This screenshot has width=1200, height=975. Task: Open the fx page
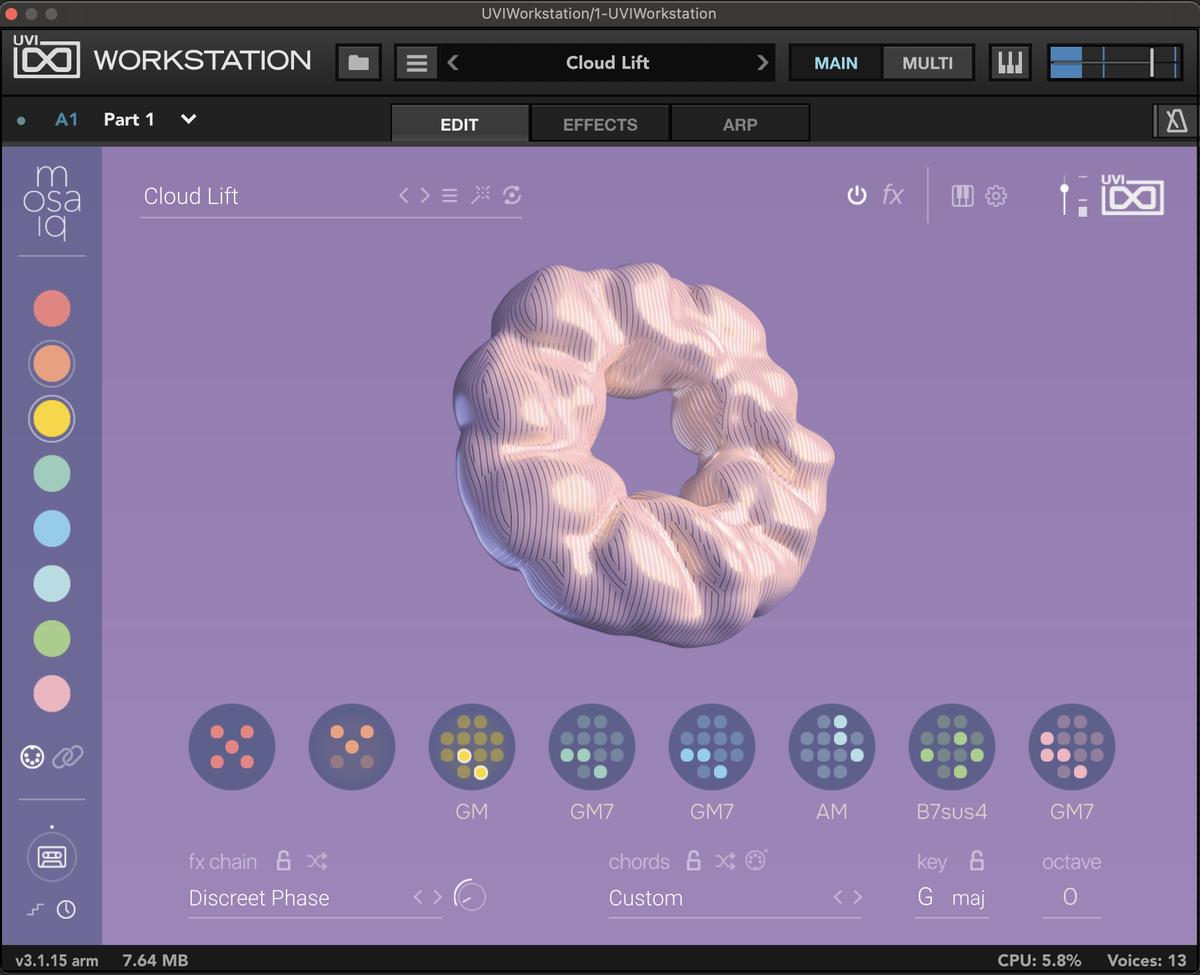893,196
